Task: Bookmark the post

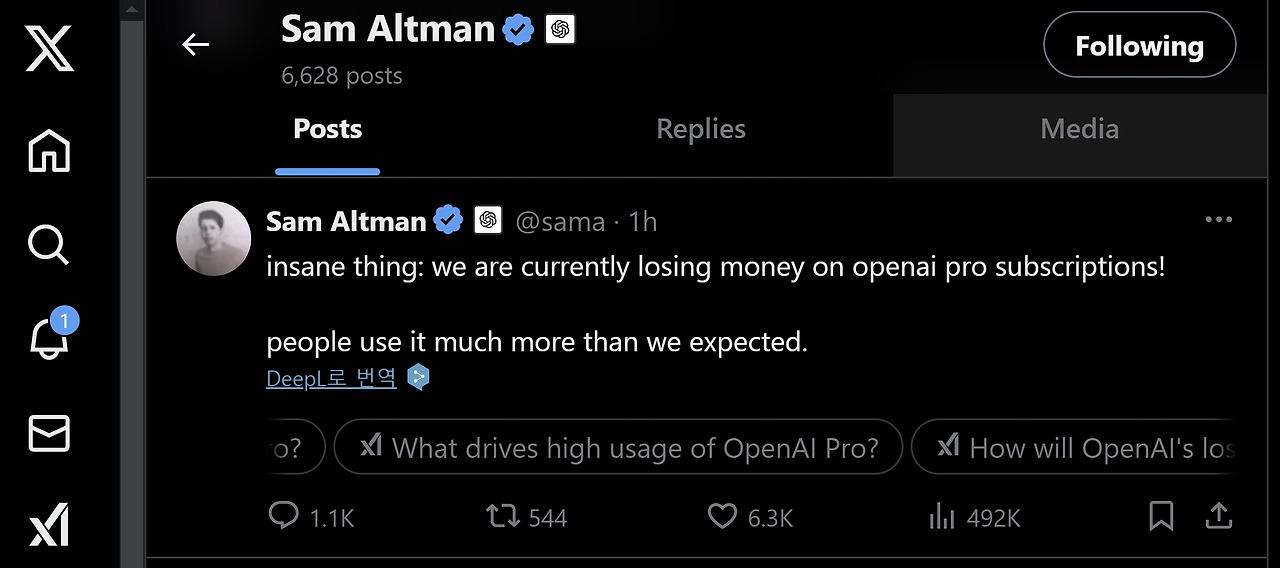Action: click(1161, 516)
